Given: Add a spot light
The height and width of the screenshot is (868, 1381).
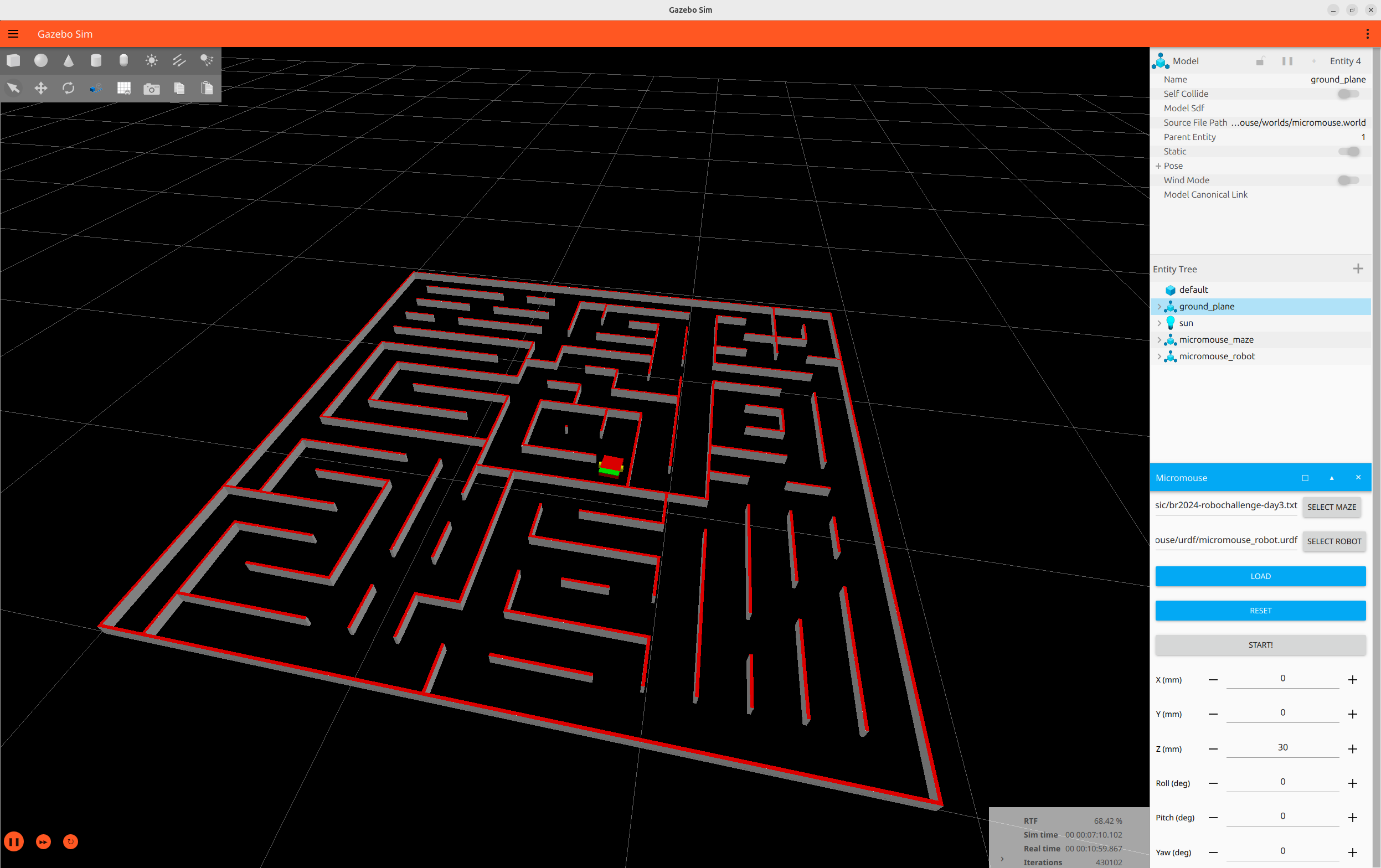Looking at the screenshot, I should click(207, 60).
